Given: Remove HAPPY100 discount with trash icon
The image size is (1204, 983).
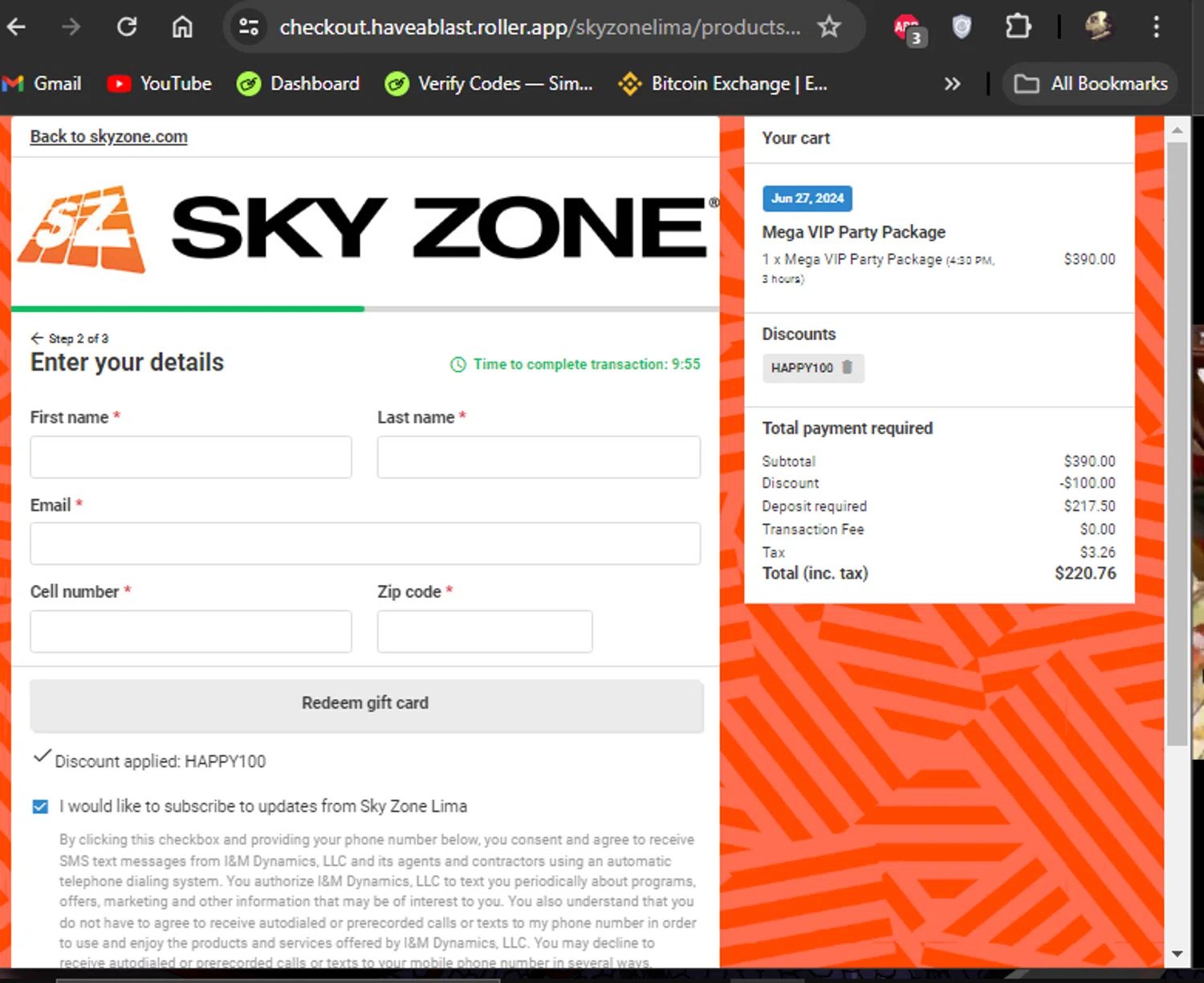Looking at the screenshot, I should (847, 367).
